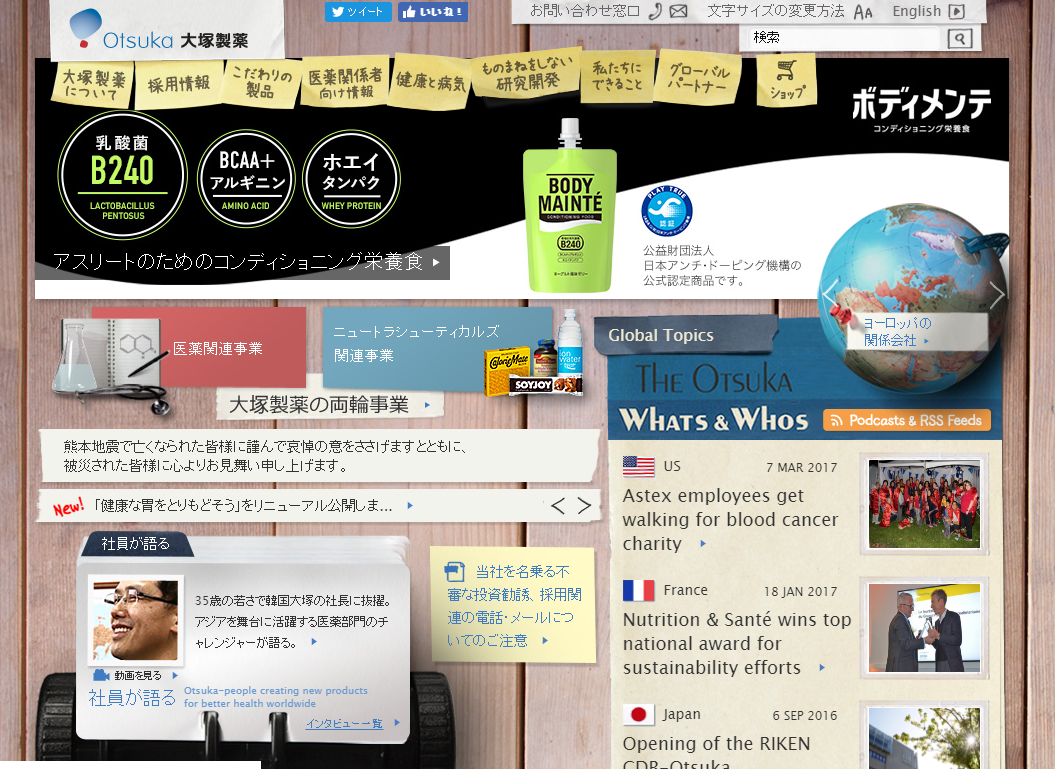Open 医薬関連事業 panel

point(199,349)
